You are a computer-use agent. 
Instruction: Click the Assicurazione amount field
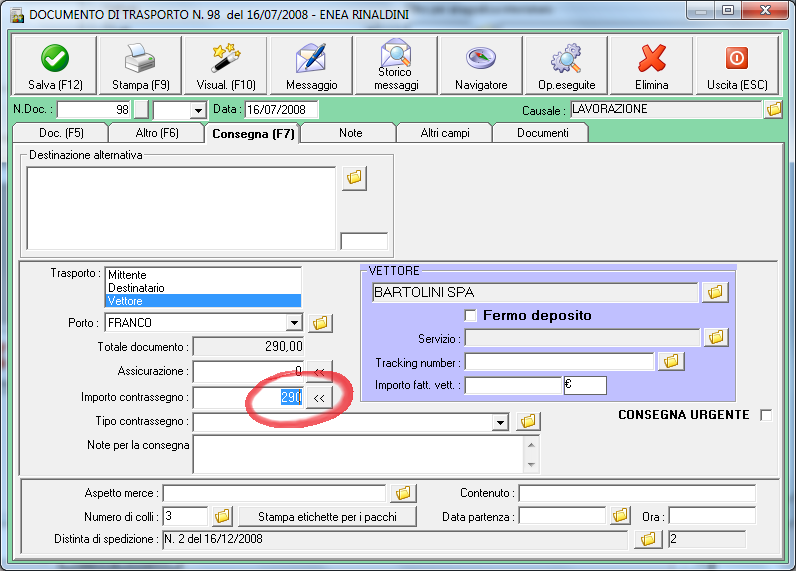248,372
